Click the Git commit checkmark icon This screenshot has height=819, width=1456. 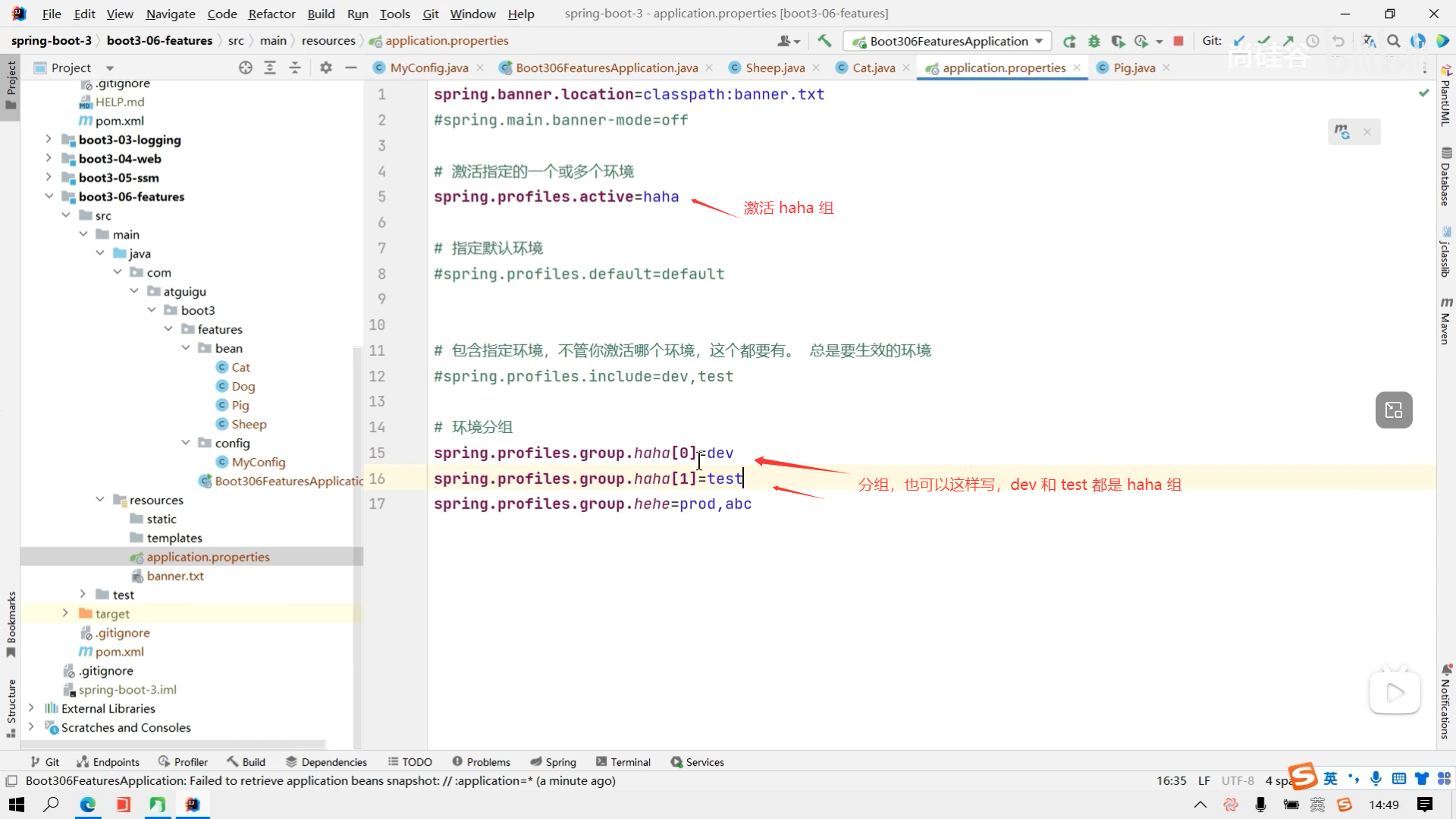(1263, 41)
